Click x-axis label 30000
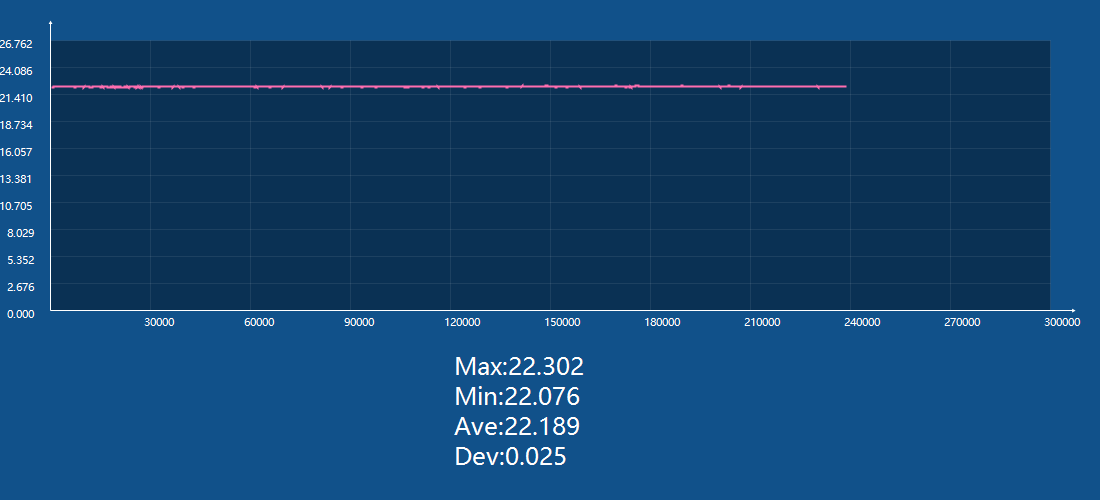Screen dimensions: 1100x500 [159, 322]
